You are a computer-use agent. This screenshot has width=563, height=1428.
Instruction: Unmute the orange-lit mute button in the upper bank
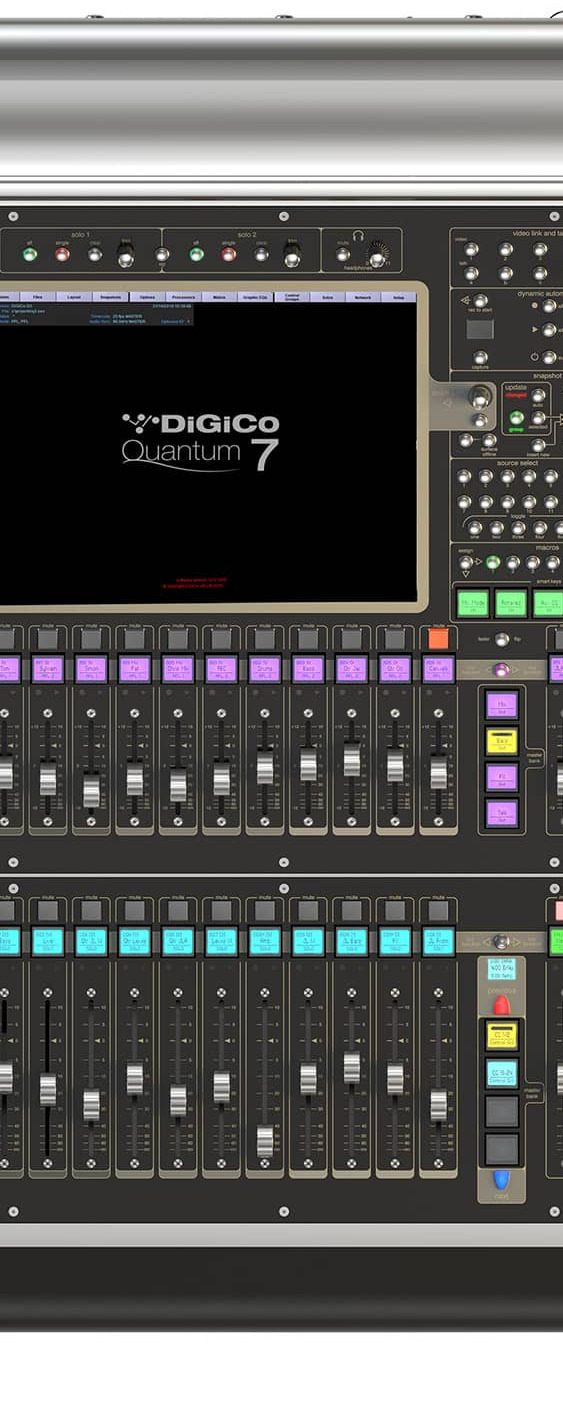tap(438, 638)
